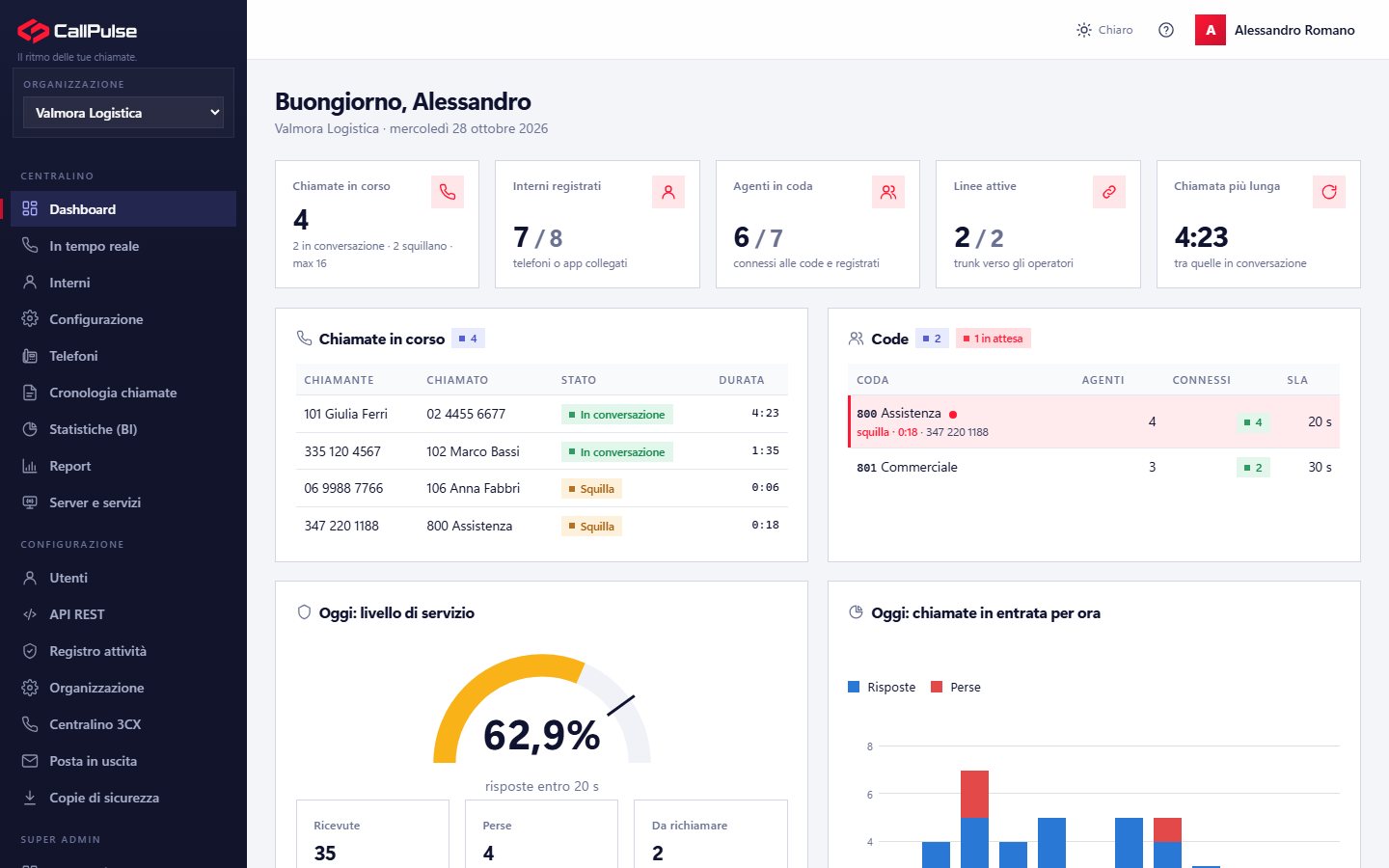Image resolution: width=1389 pixels, height=868 pixels.
Task: Click the user icon in Interni registrati card
Action: [x=668, y=192]
